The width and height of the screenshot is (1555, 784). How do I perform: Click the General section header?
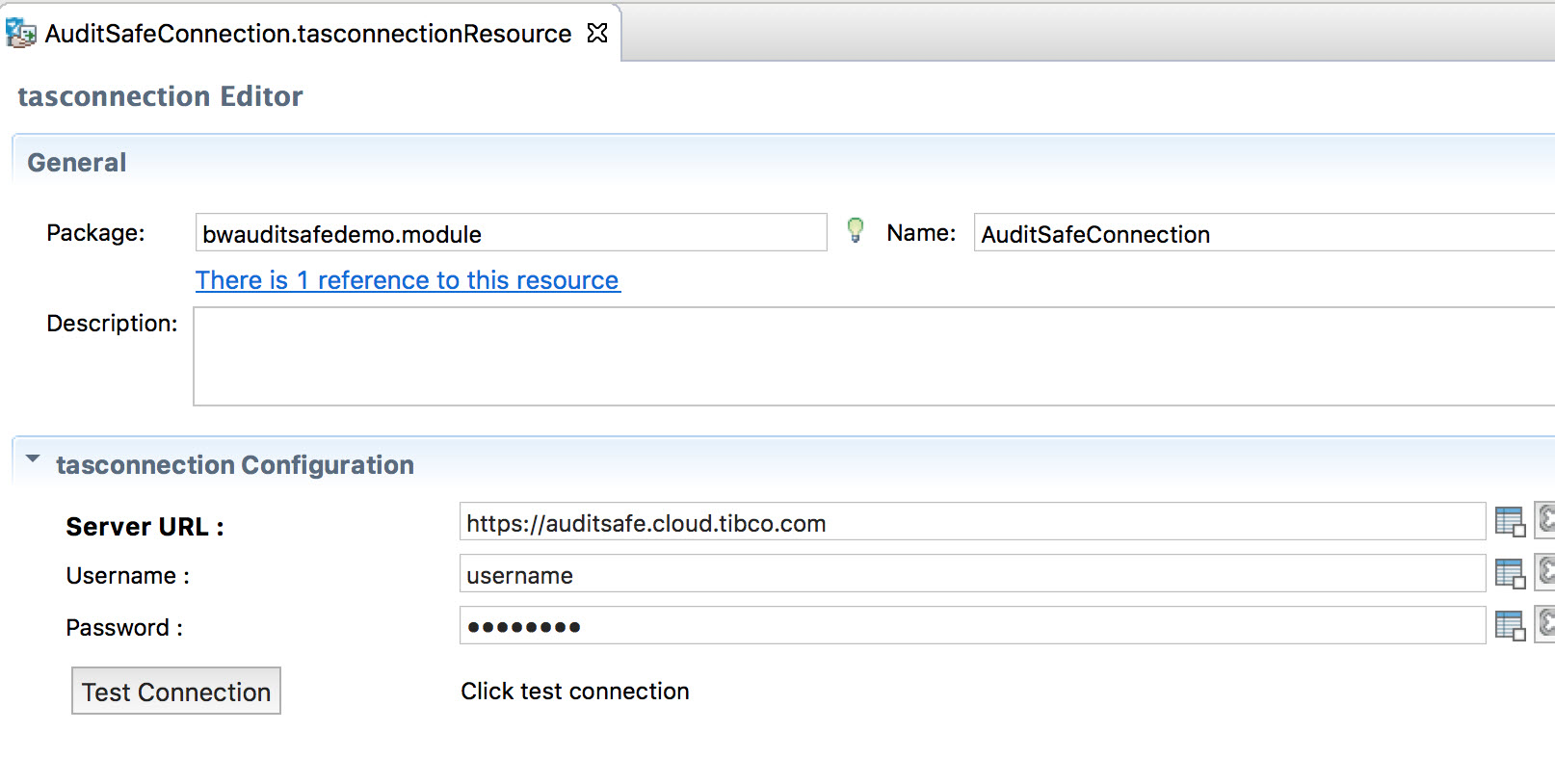click(x=77, y=163)
